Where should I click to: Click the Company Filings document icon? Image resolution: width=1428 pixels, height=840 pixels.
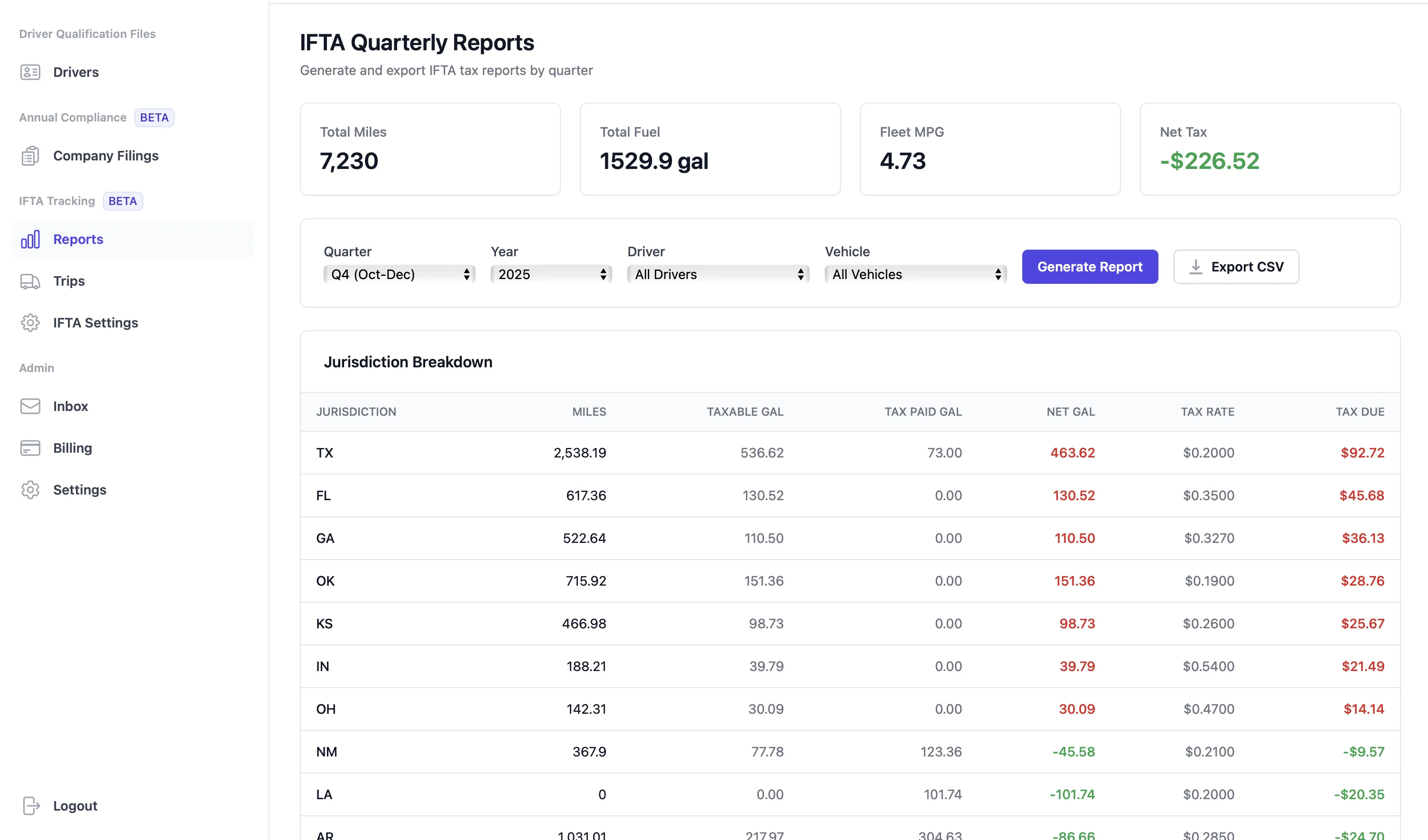pos(30,155)
